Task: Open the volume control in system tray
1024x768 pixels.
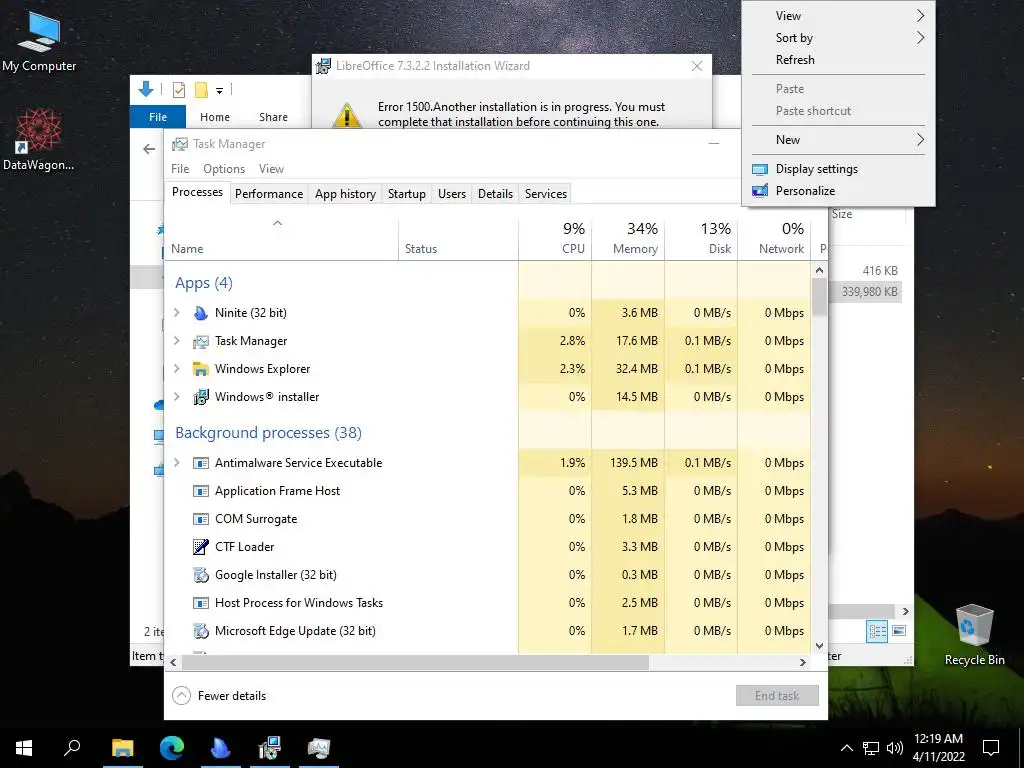Action: click(895, 748)
